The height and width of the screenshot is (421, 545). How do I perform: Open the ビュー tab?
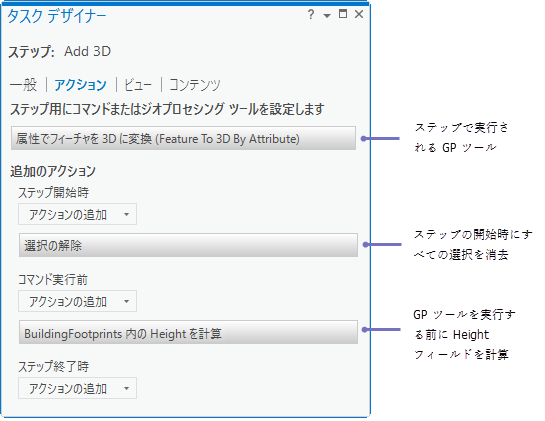coord(138,85)
